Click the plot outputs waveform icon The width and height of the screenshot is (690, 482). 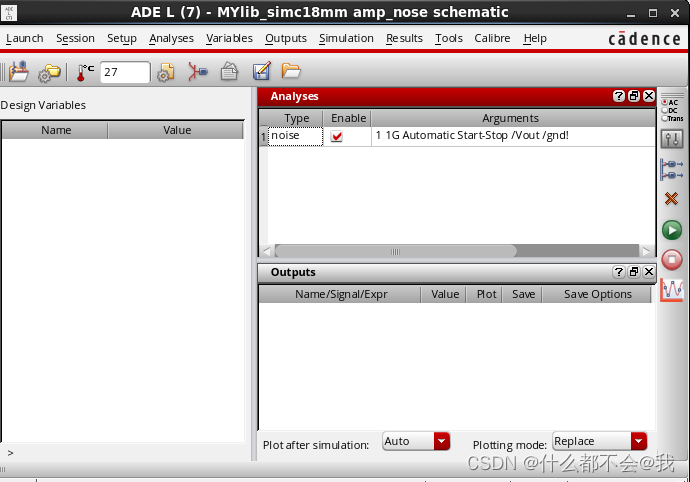pos(672,290)
